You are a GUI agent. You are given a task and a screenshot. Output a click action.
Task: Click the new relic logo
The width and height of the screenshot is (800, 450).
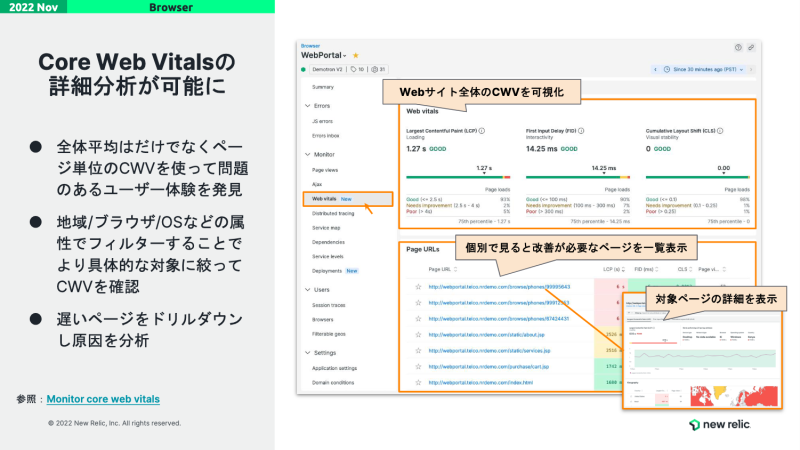[x=722, y=425]
